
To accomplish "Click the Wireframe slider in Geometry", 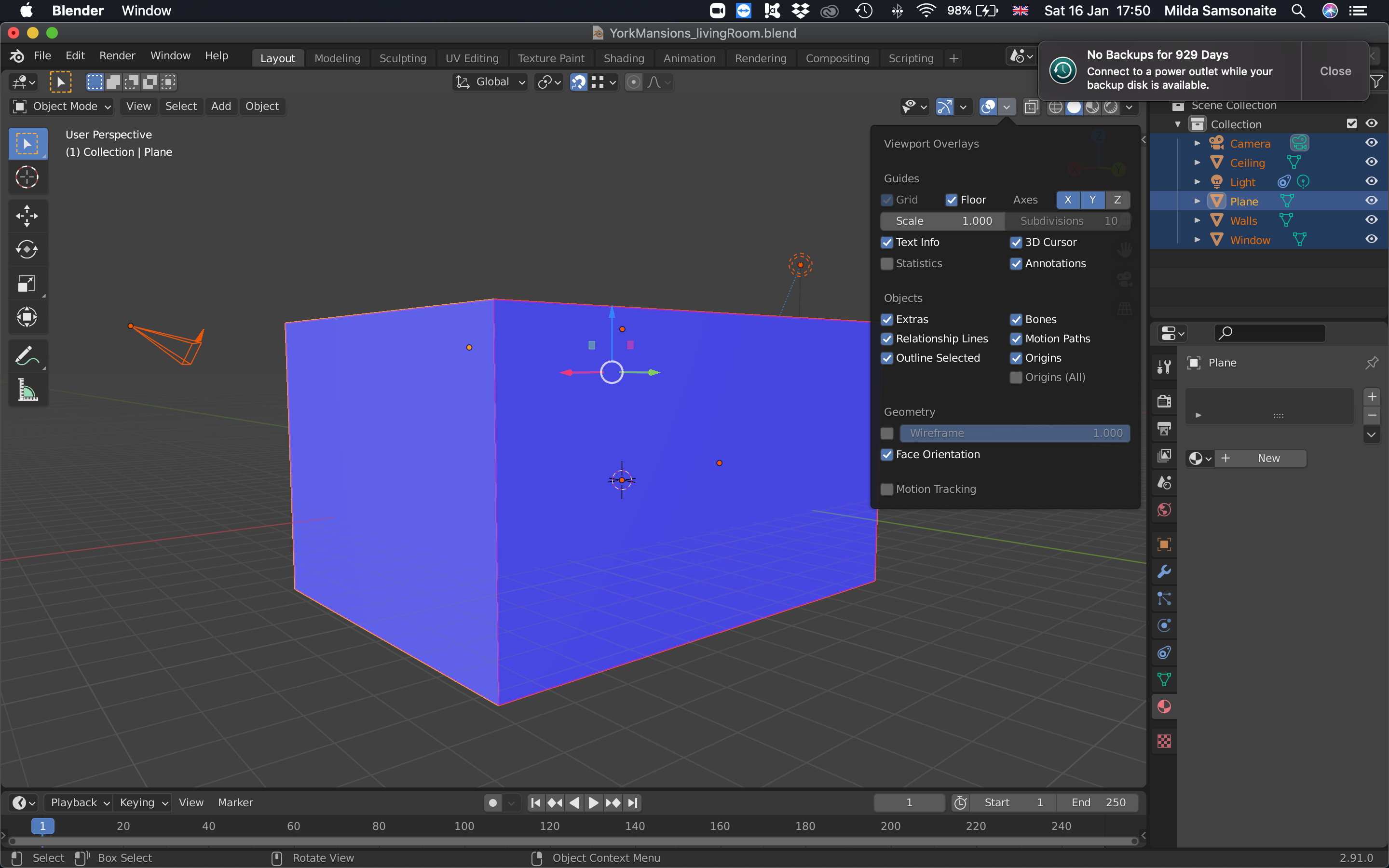I will 1015,433.
